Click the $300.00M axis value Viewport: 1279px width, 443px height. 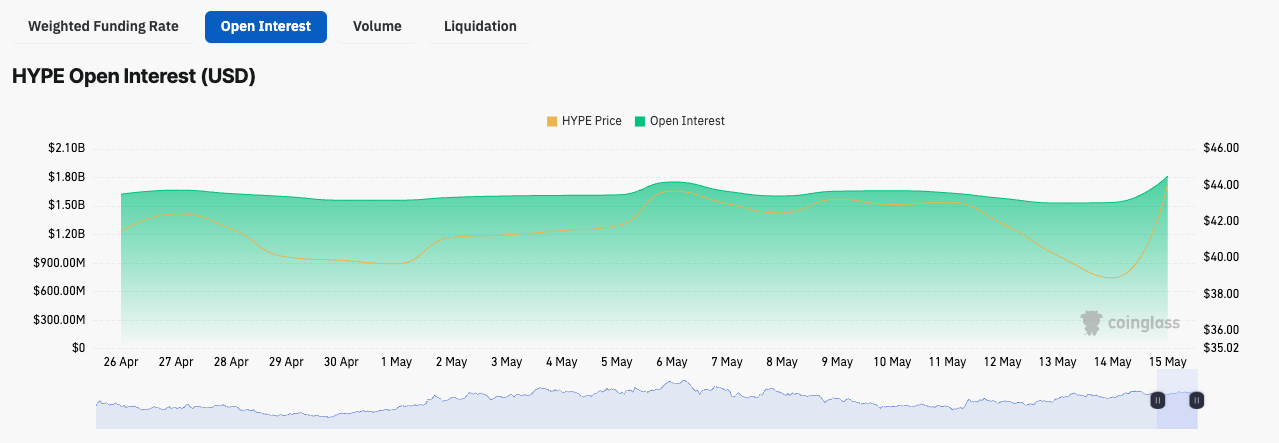coord(60,319)
